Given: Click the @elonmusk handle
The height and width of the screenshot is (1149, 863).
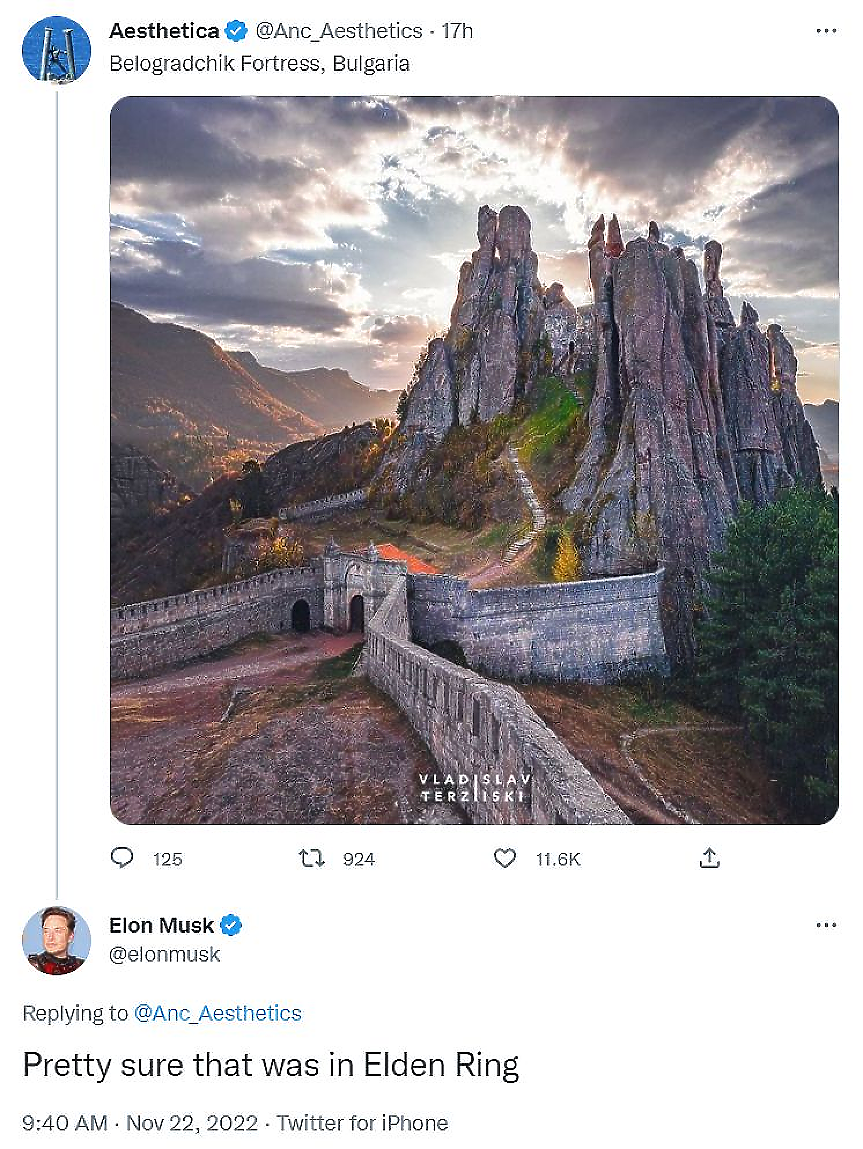Looking at the screenshot, I should [x=164, y=955].
